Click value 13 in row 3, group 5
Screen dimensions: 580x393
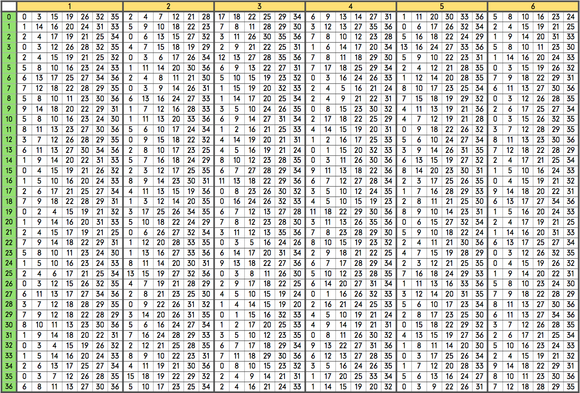point(404,47)
